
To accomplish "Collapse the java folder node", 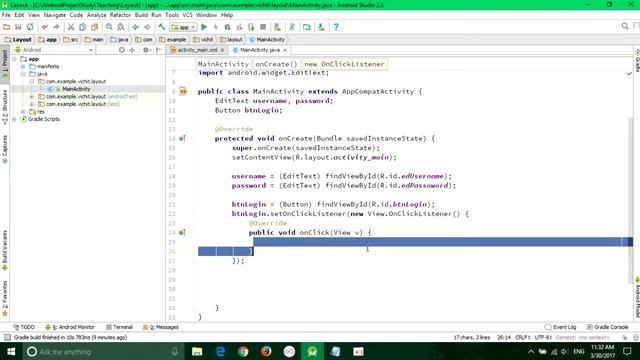I will (23, 74).
